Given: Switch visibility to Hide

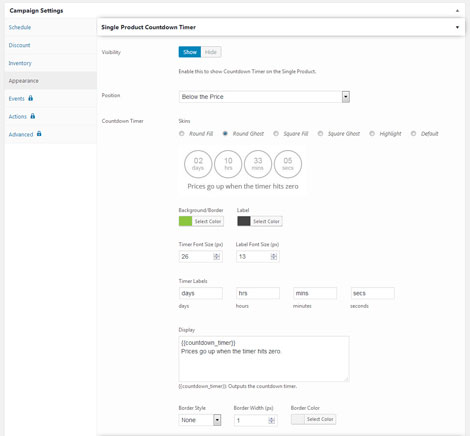Looking at the screenshot, I should coord(211,52).
